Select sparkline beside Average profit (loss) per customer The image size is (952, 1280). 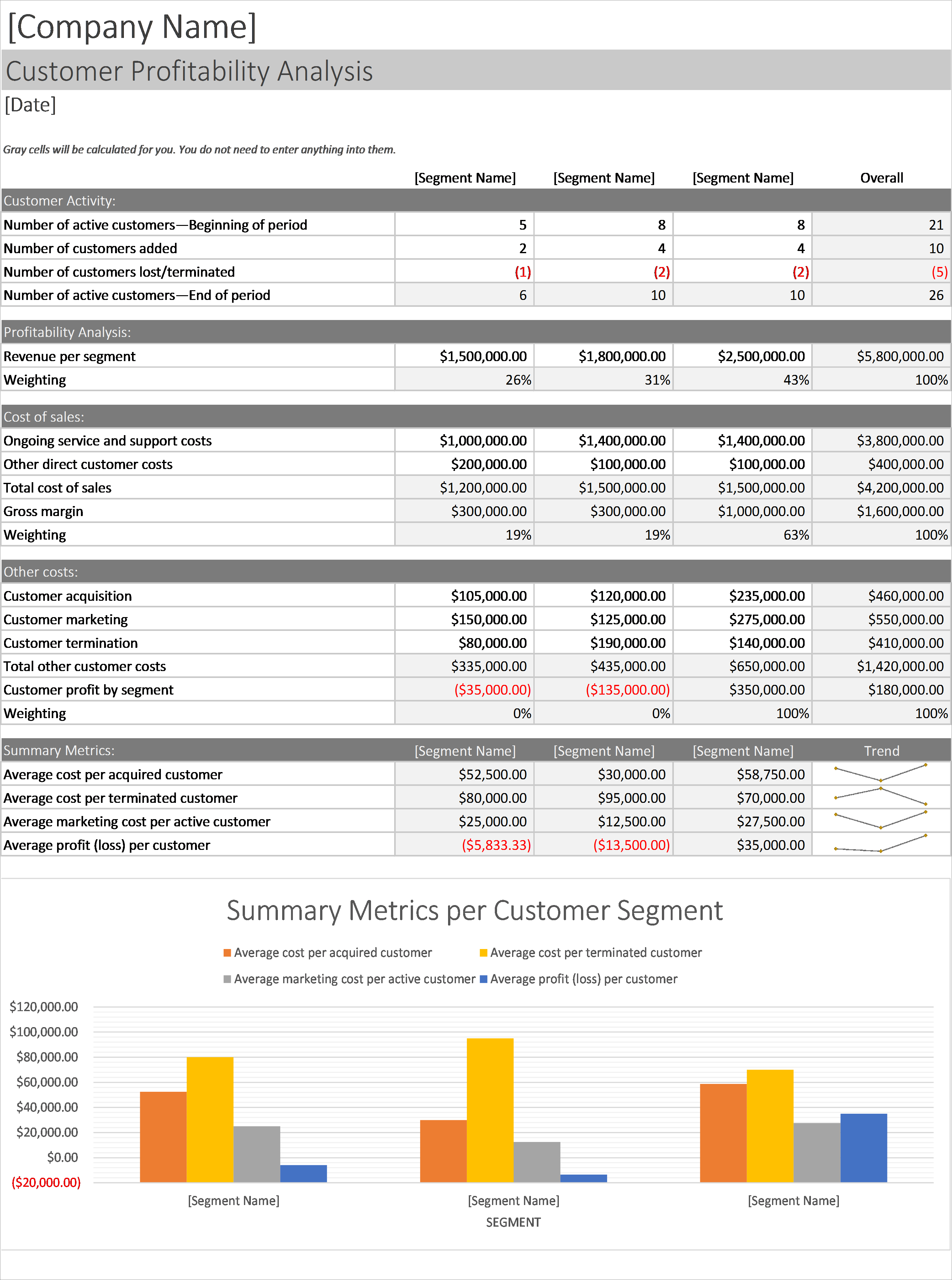881,844
